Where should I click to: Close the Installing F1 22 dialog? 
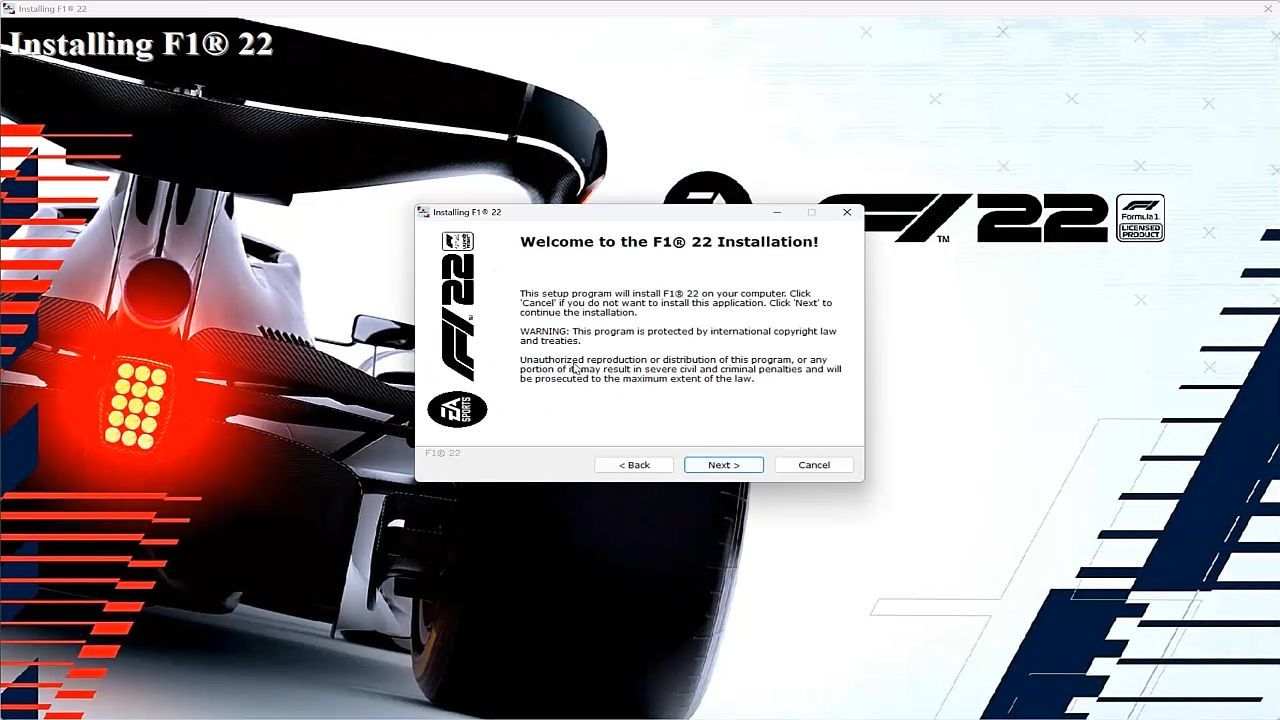(x=847, y=212)
